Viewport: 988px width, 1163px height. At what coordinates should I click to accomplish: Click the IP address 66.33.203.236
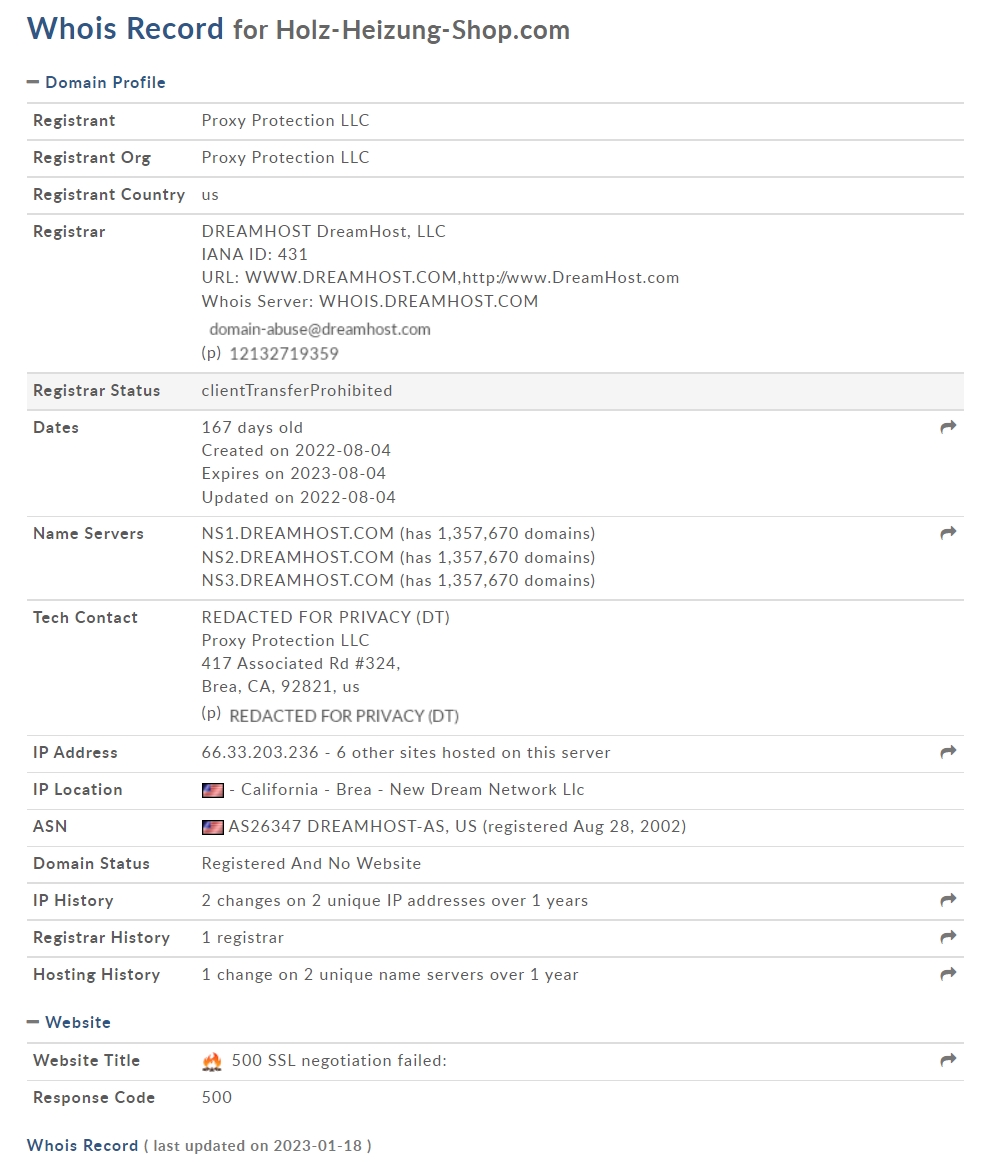tap(260, 752)
